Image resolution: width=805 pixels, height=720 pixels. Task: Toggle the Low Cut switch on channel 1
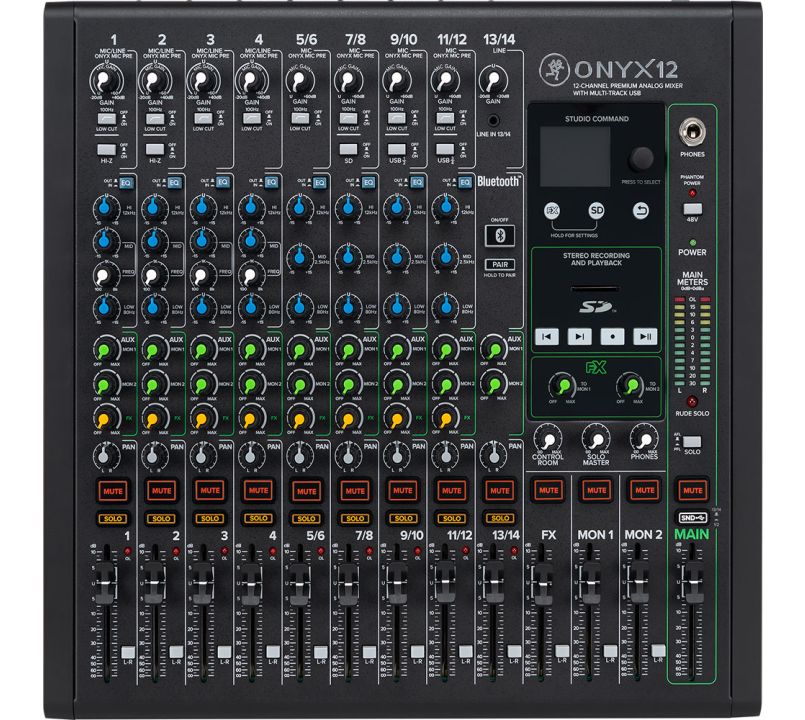point(105,118)
